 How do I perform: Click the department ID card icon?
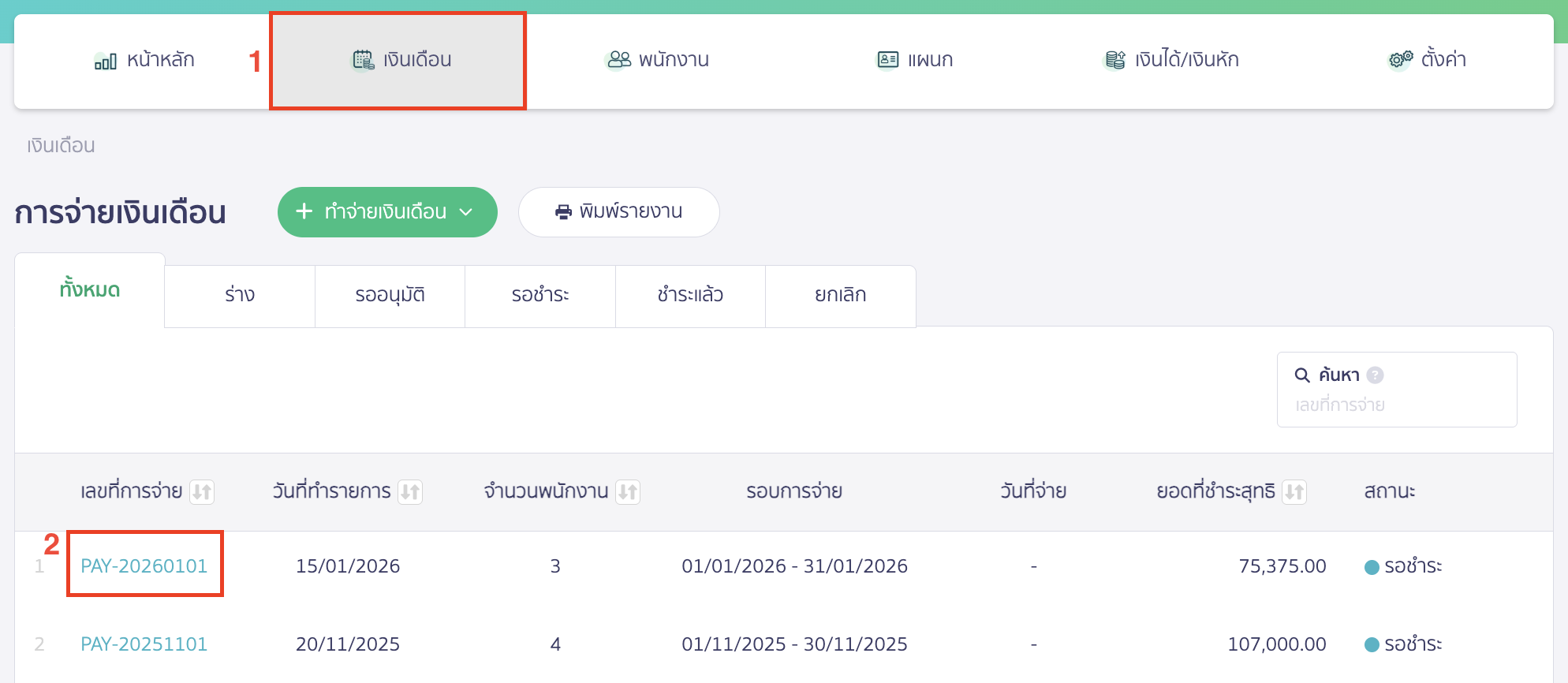coord(888,60)
